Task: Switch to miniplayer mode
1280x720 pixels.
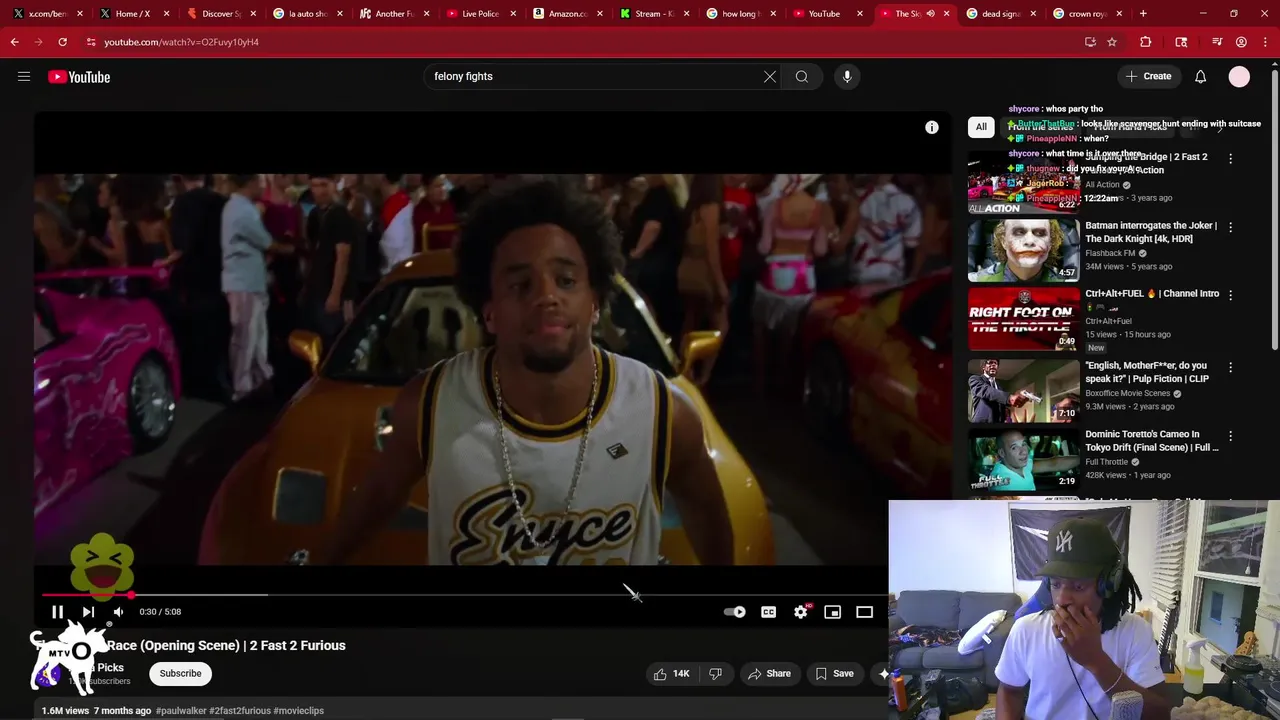Action: (832, 612)
